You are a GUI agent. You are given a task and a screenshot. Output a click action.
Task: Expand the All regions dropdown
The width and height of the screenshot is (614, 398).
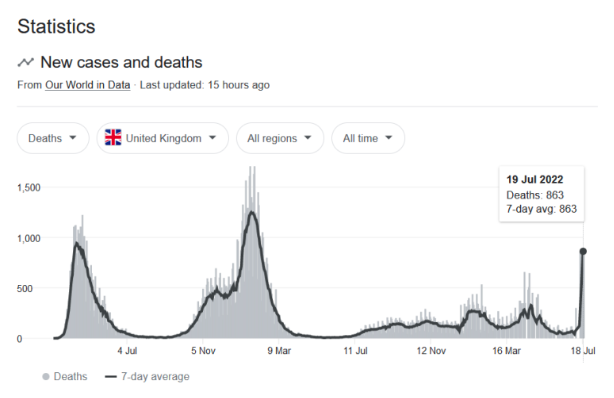(280, 138)
